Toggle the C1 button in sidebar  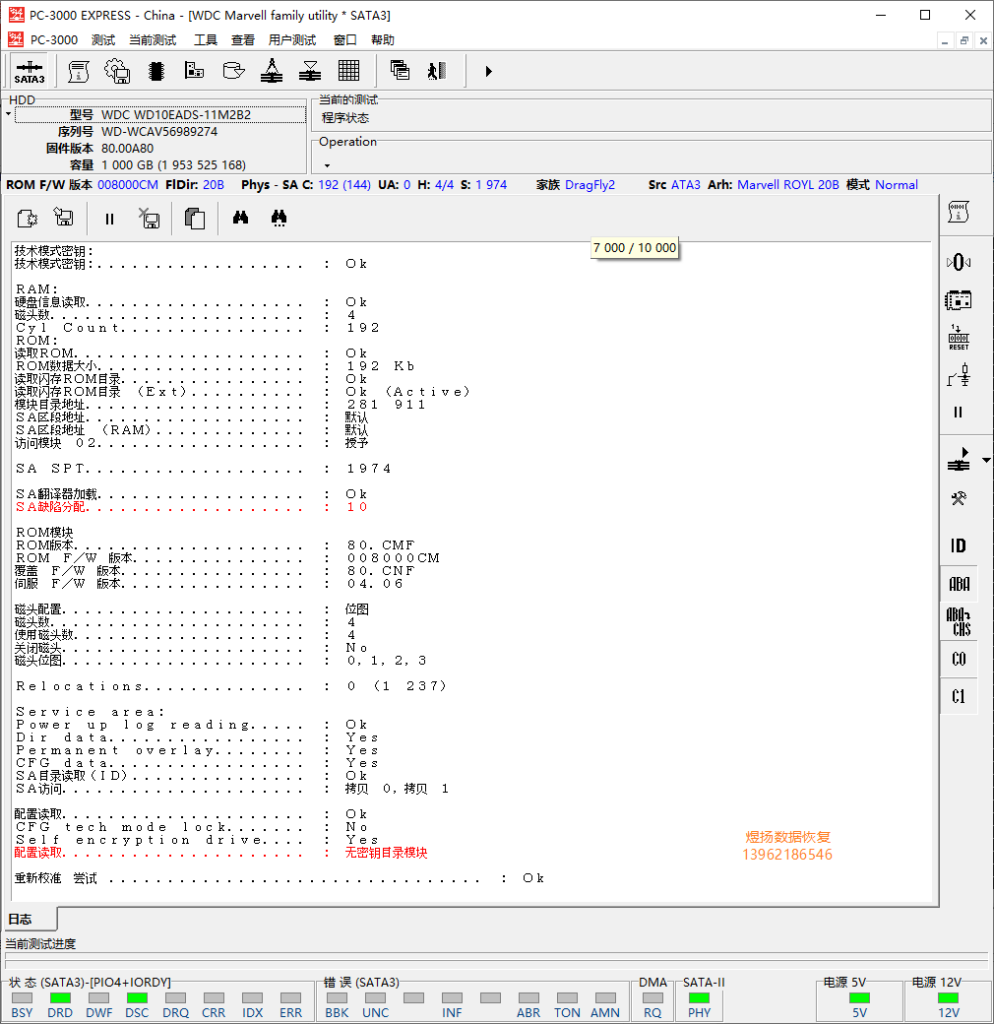click(958, 696)
